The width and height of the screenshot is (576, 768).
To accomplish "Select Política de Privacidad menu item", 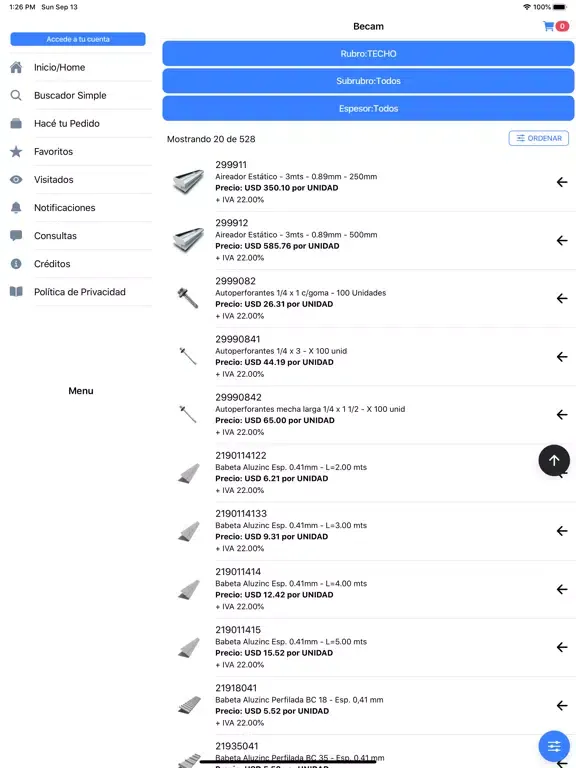I will [x=81, y=292].
